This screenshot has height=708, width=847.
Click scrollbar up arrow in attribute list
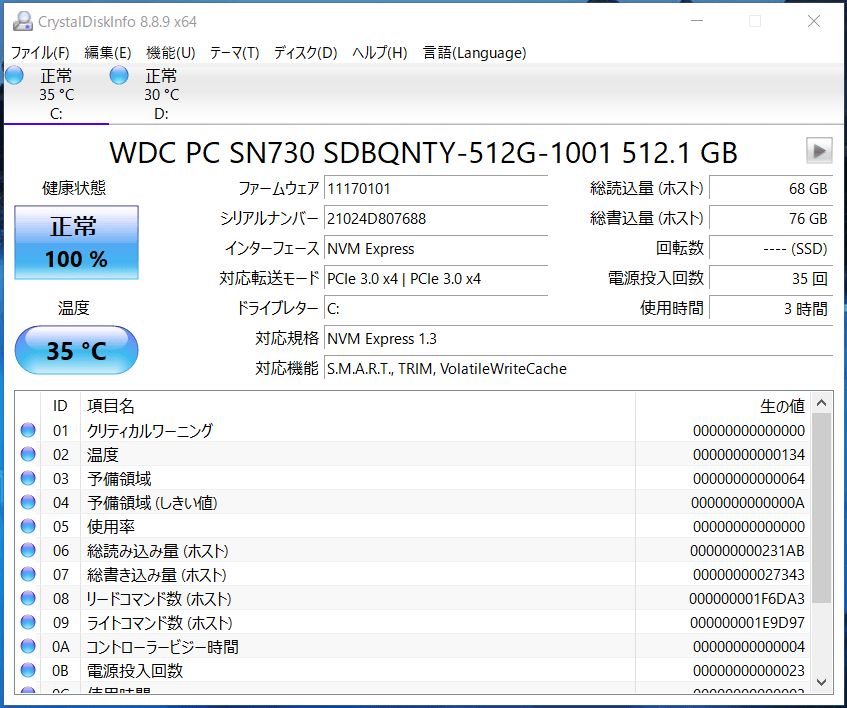822,403
